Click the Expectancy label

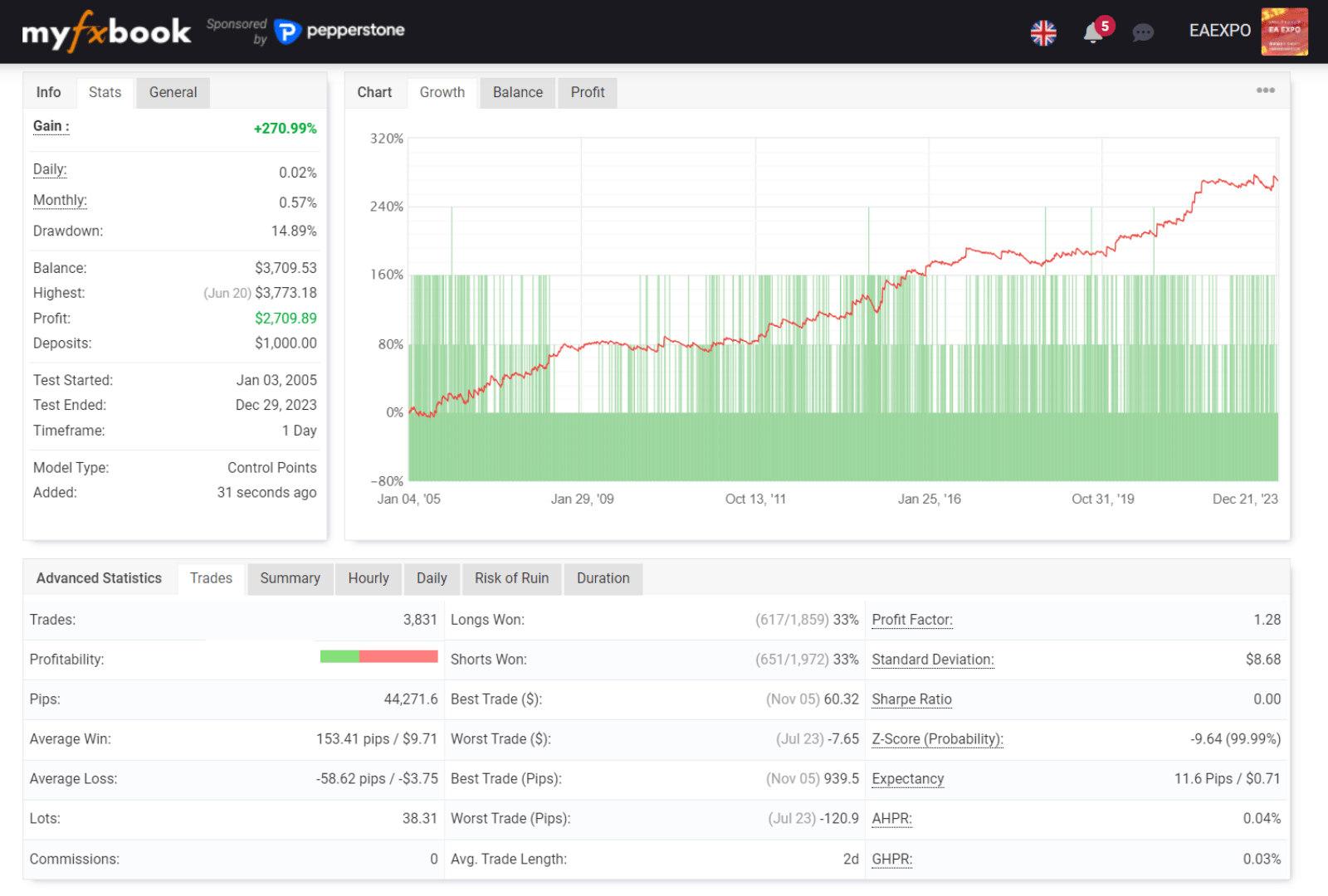coord(908,779)
